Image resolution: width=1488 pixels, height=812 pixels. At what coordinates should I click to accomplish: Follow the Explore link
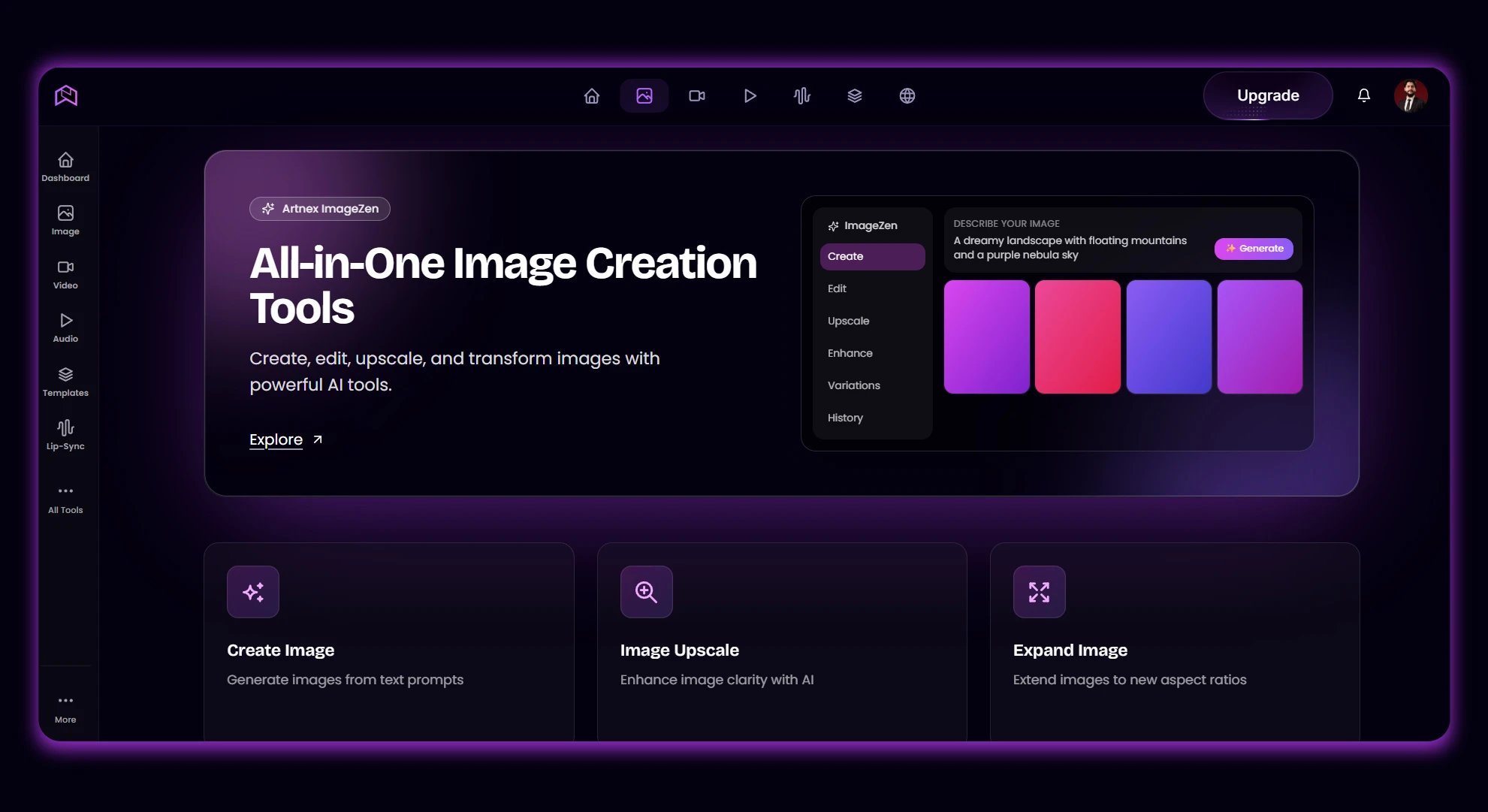coord(276,439)
